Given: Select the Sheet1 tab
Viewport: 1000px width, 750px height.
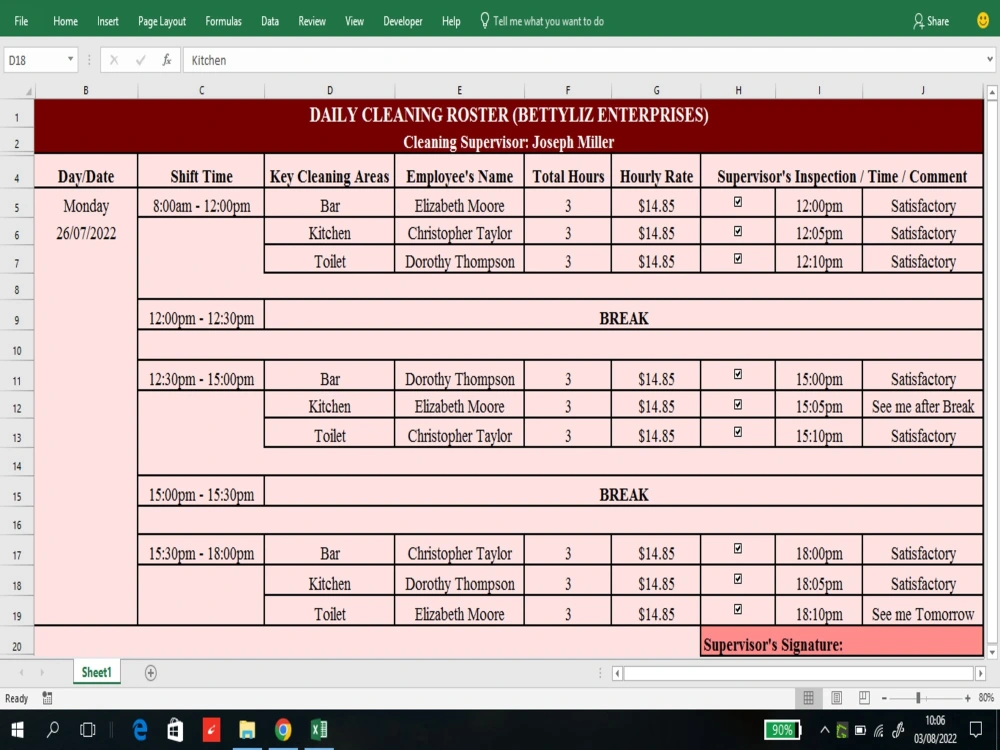Looking at the screenshot, I should click(96, 672).
